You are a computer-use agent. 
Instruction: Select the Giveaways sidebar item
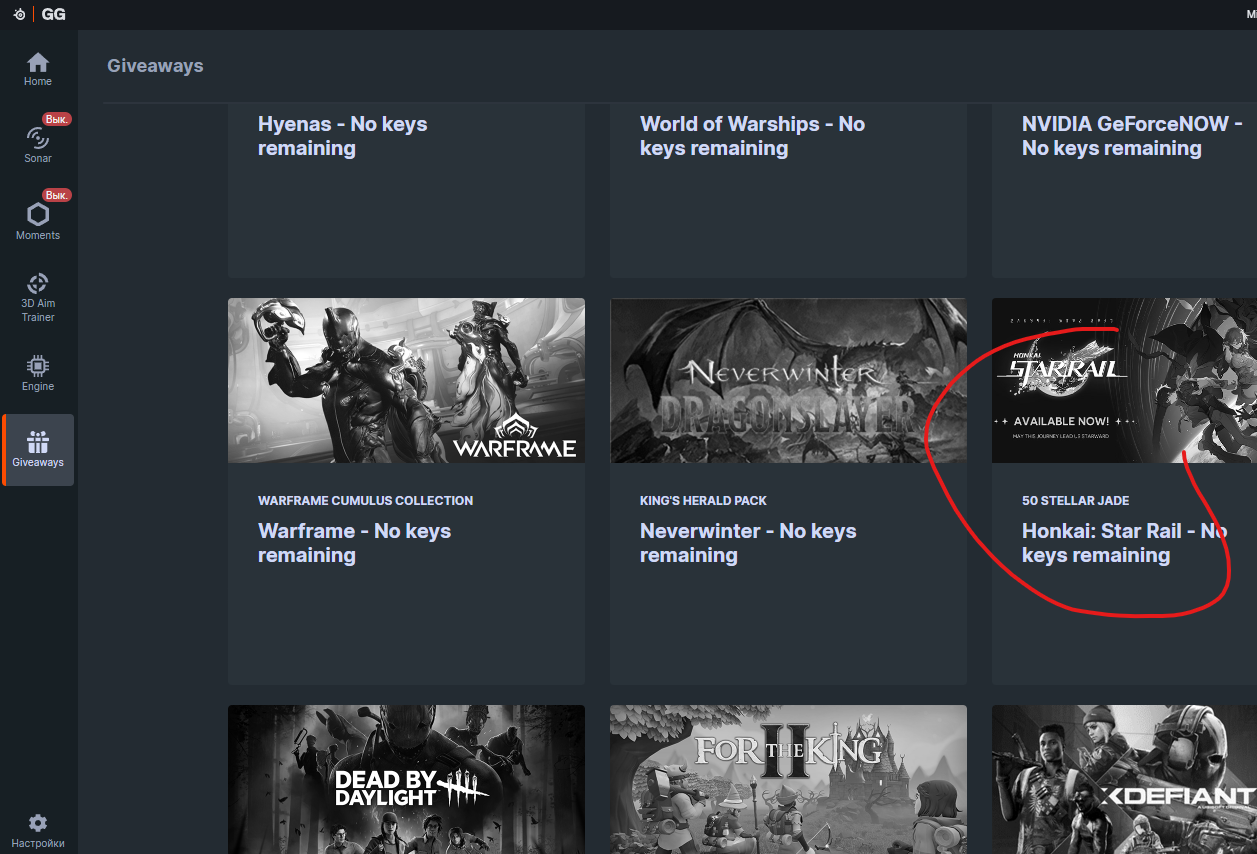(38, 450)
